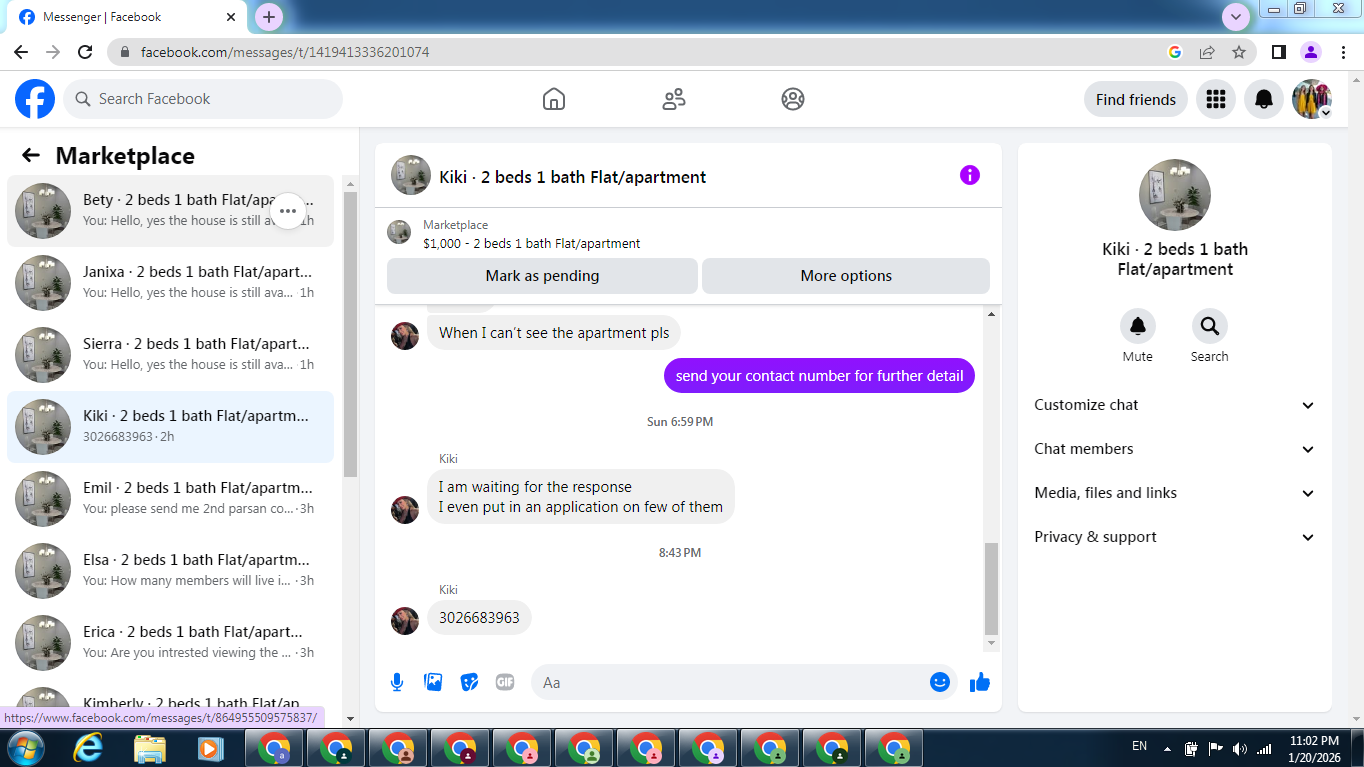Open the Windows Start menu
Screen dimensions: 1364x767
[24, 748]
